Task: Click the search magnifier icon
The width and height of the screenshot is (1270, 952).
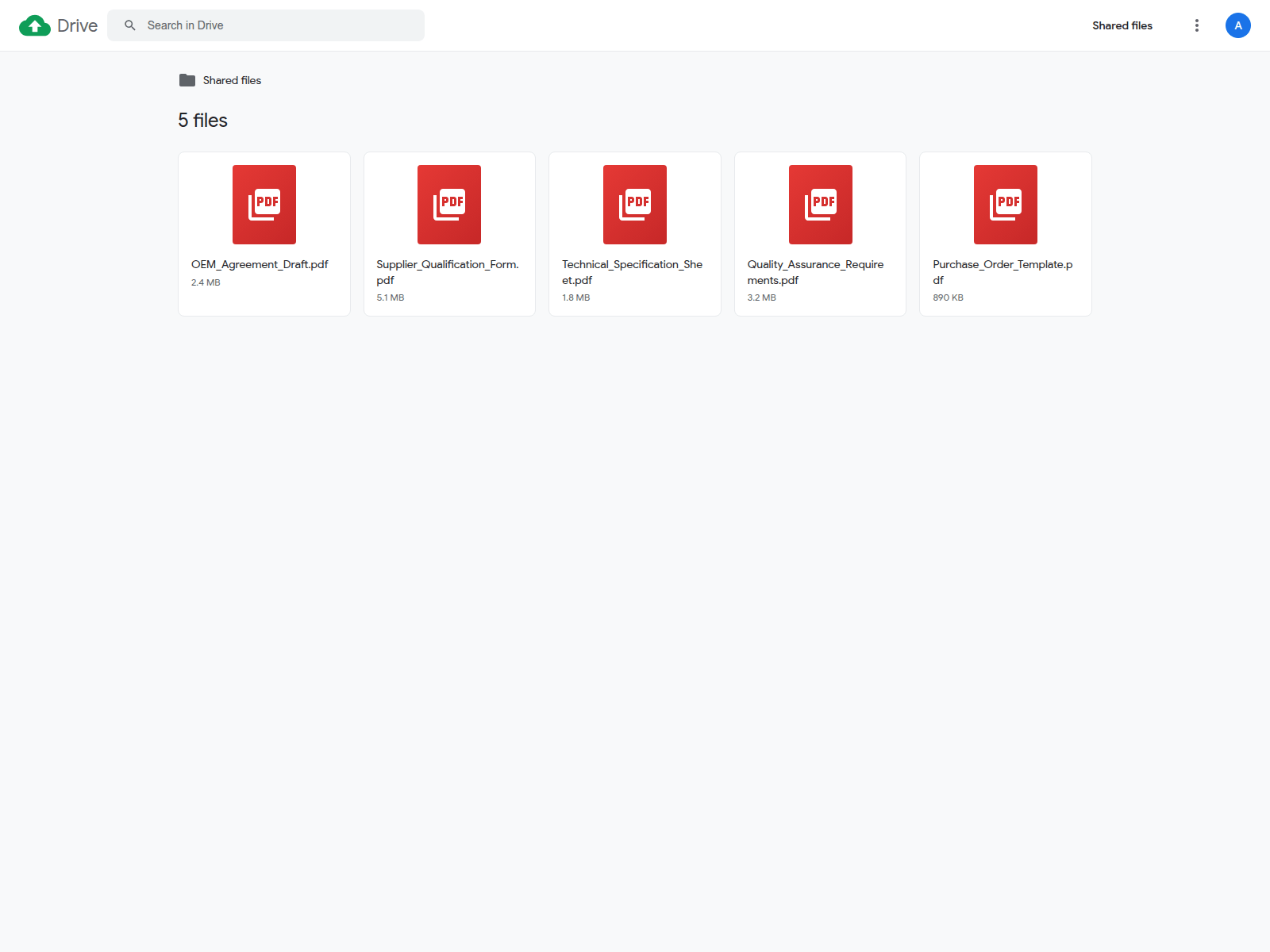Action: [x=130, y=25]
